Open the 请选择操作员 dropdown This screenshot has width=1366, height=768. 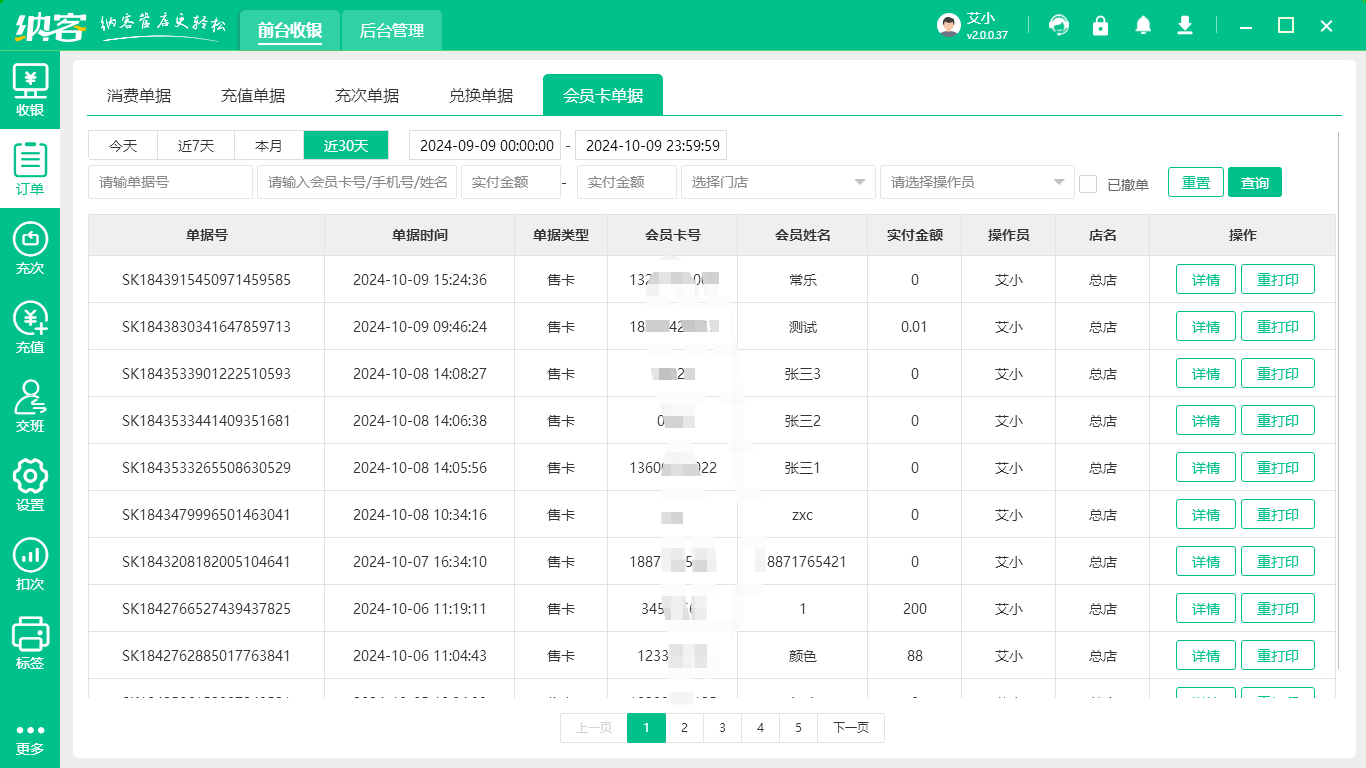pyautogui.click(x=977, y=182)
